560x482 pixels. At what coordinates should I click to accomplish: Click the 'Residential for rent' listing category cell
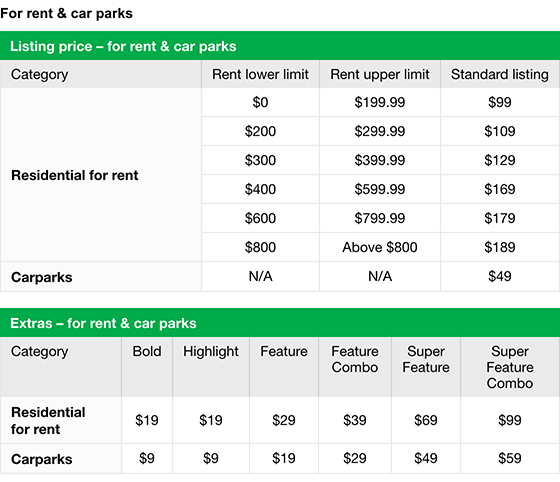pos(101,175)
